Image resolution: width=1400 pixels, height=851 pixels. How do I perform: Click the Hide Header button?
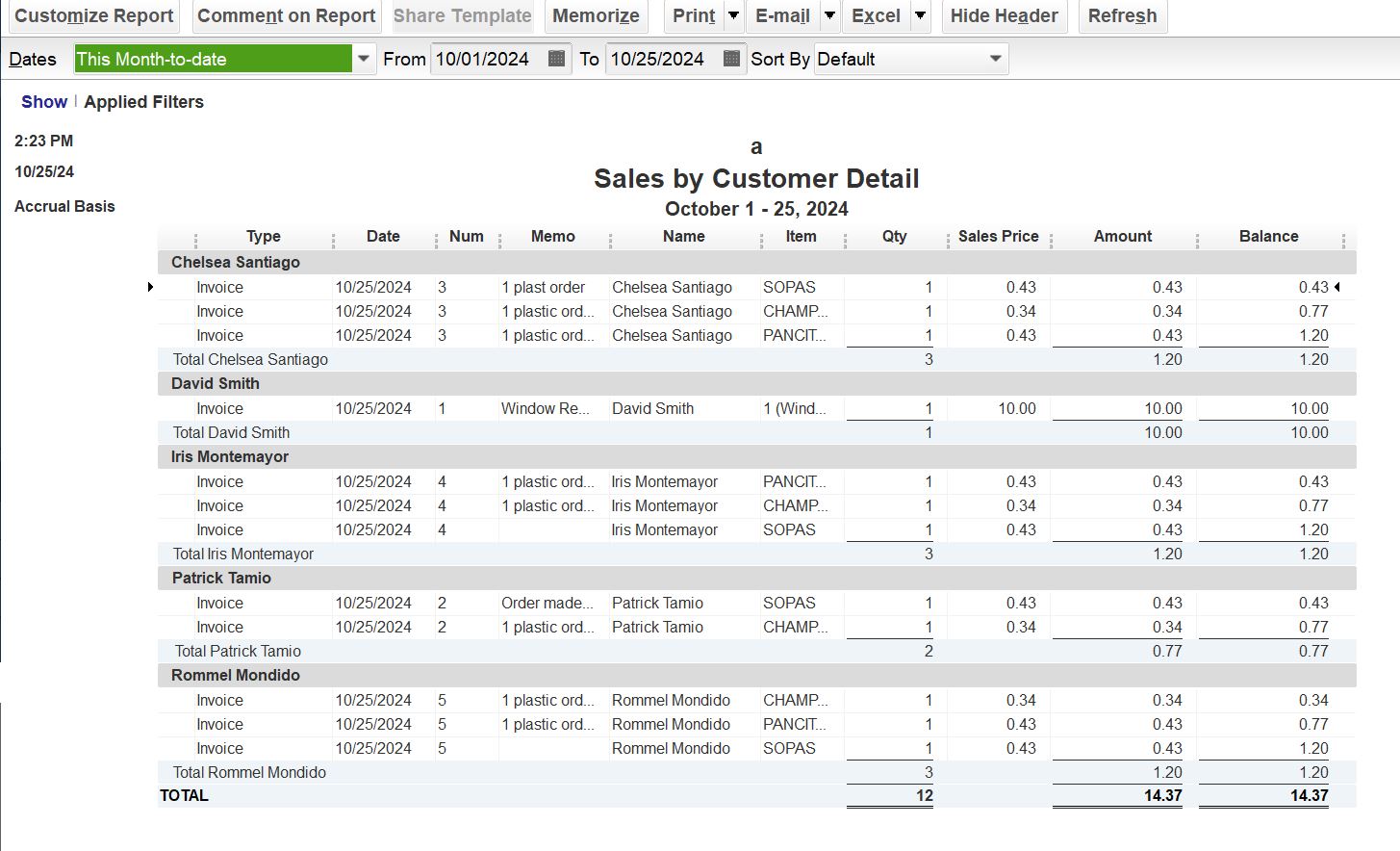pyautogui.click(x=1005, y=15)
